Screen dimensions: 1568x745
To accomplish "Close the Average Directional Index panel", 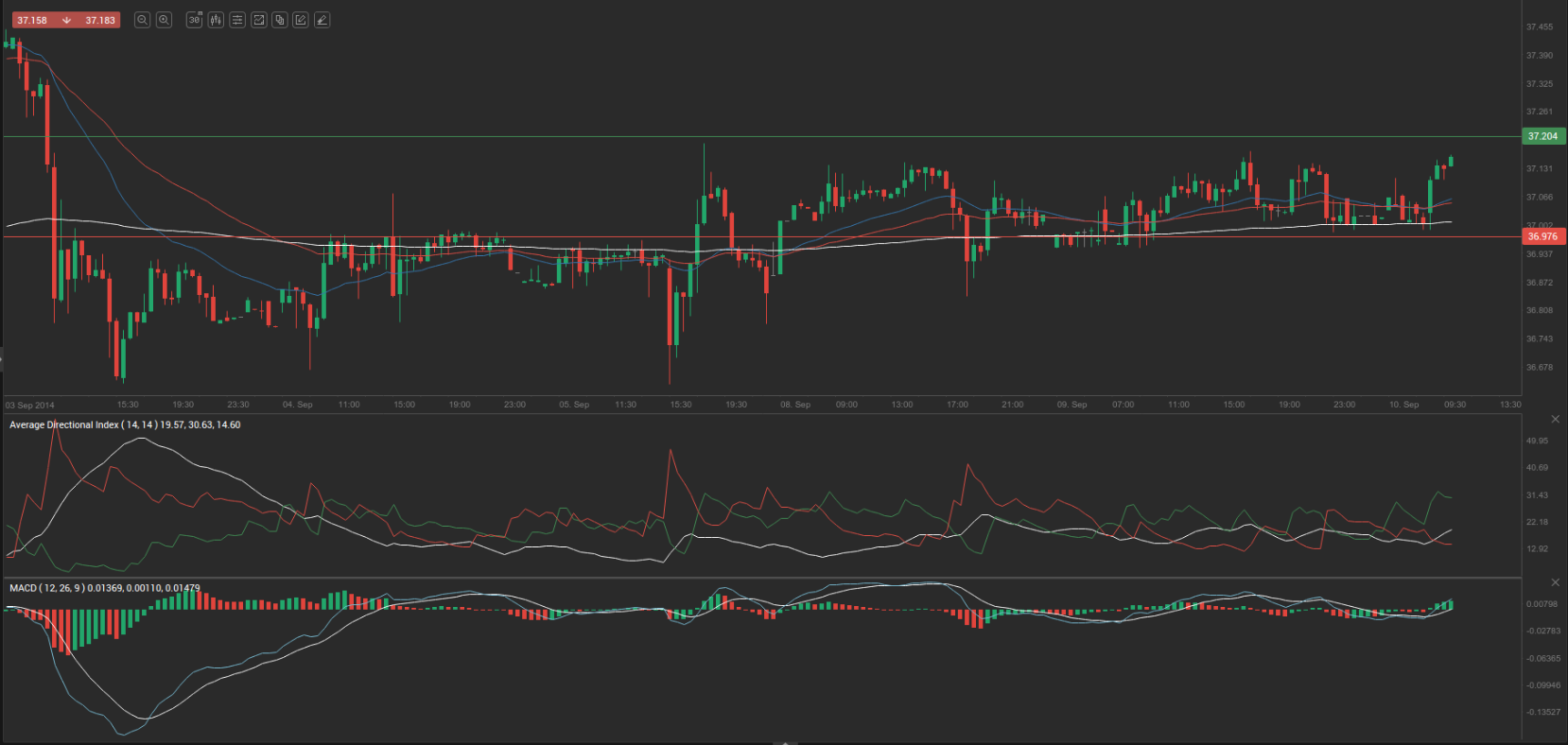I will click(1555, 419).
